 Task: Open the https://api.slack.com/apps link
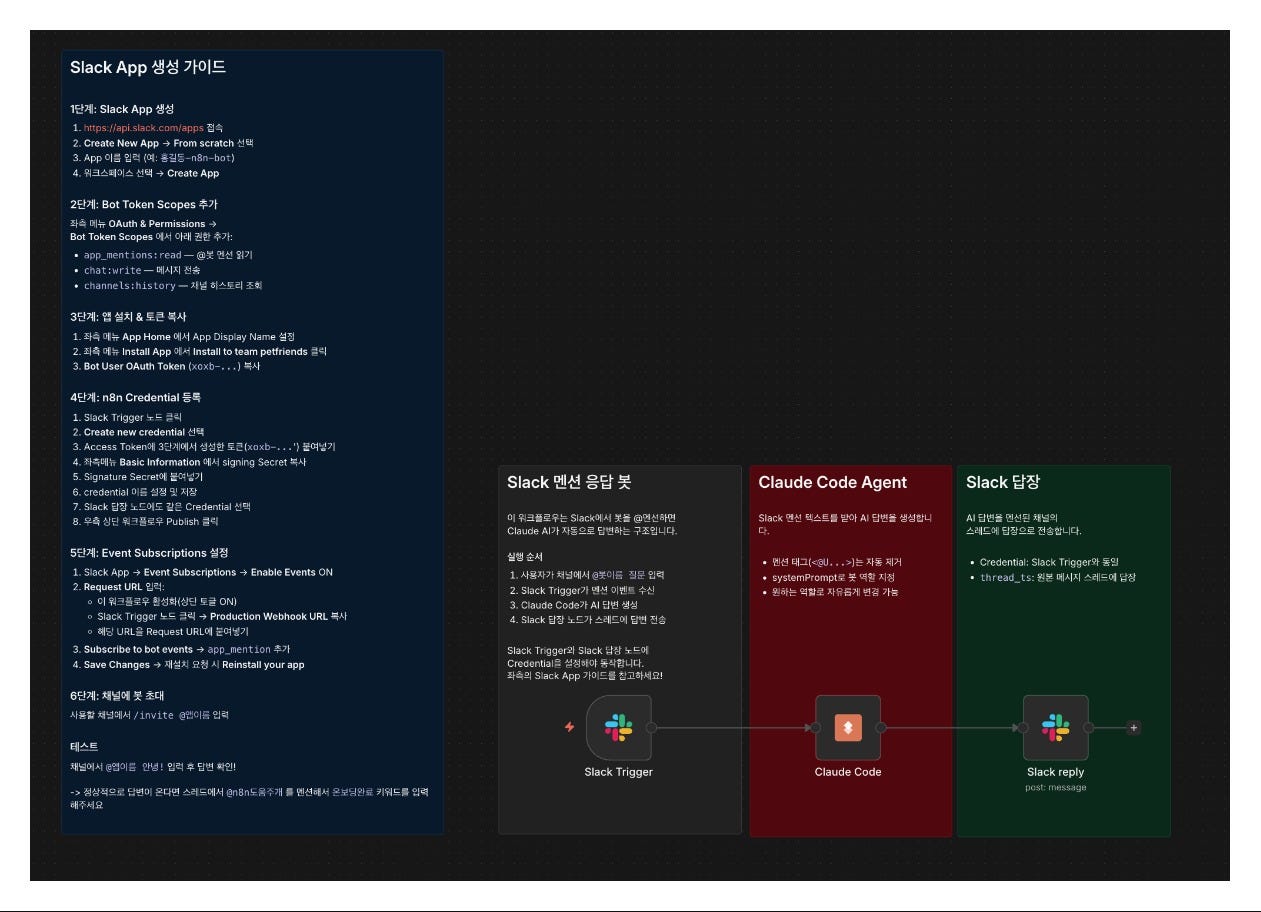(143, 128)
